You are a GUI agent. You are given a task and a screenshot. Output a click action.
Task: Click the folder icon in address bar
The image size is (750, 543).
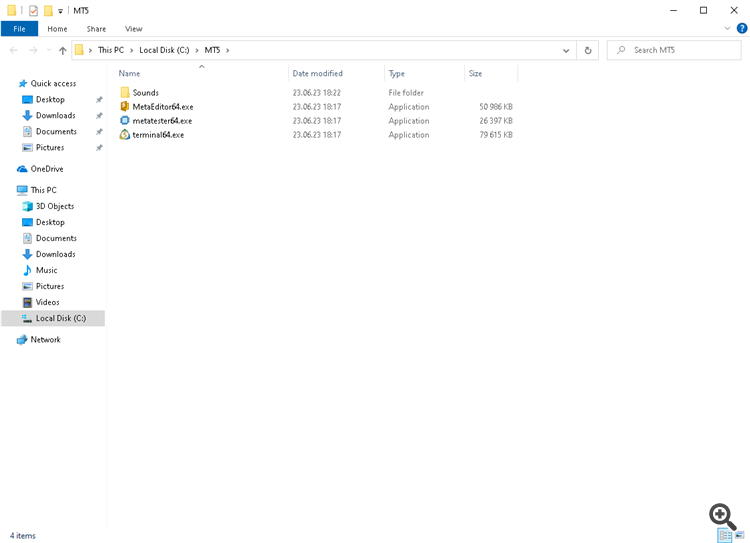click(x=79, y=50)
